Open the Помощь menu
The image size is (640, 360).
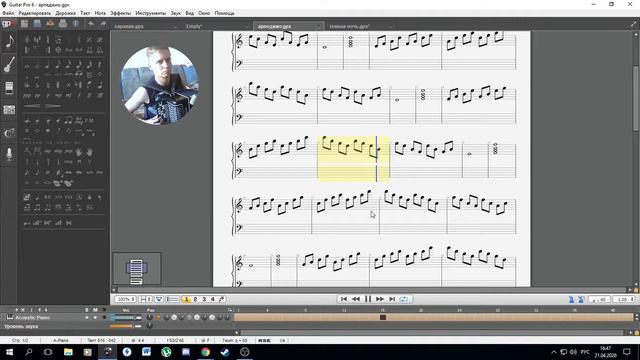click(x=224, y=13)
